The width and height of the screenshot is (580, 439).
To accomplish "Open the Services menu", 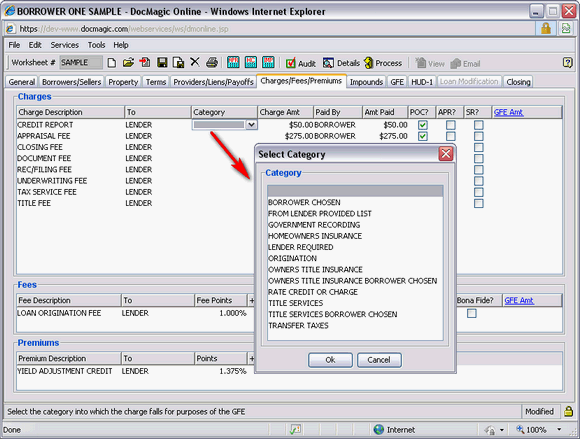I will 65,45.
